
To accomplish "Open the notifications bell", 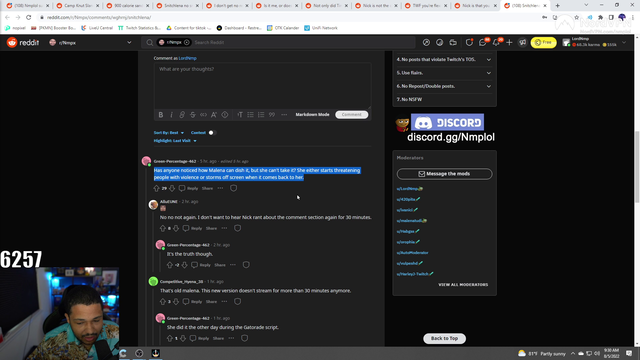I will click(496, 42).
